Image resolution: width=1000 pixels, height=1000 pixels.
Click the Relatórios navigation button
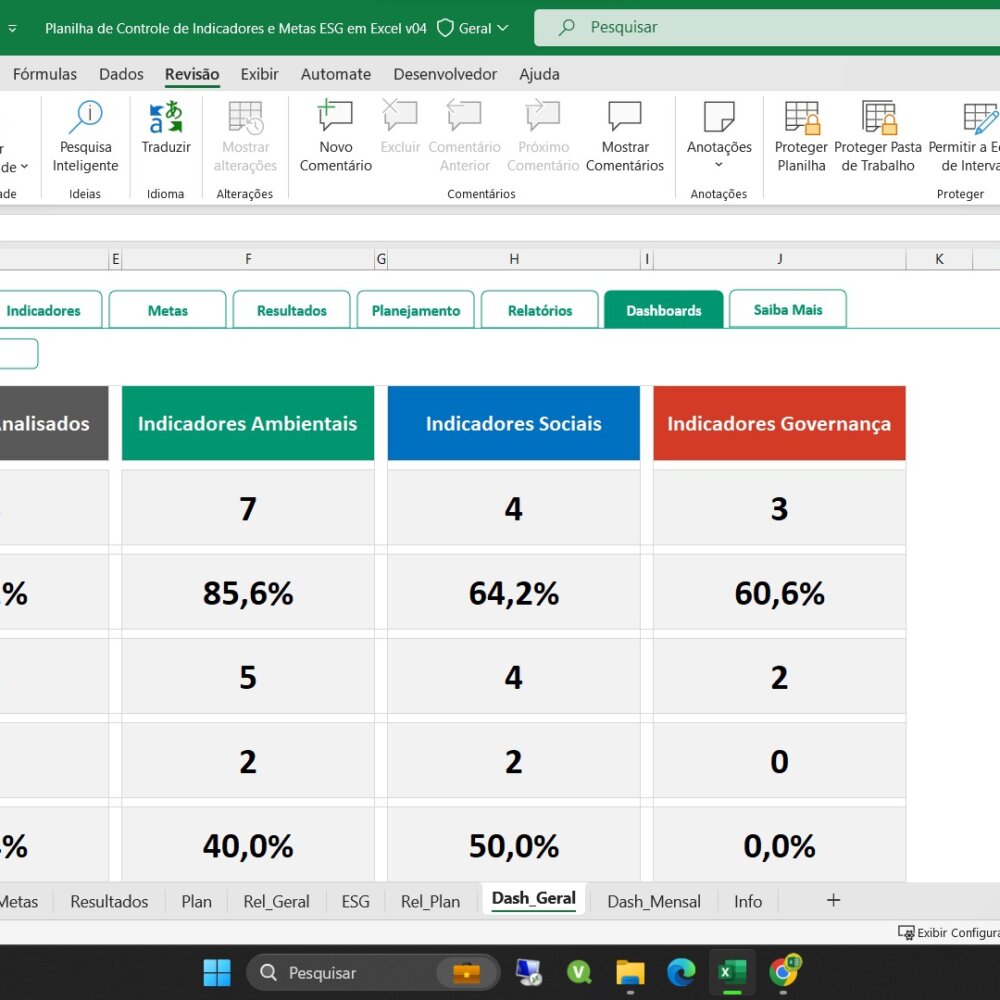(540, 310)
